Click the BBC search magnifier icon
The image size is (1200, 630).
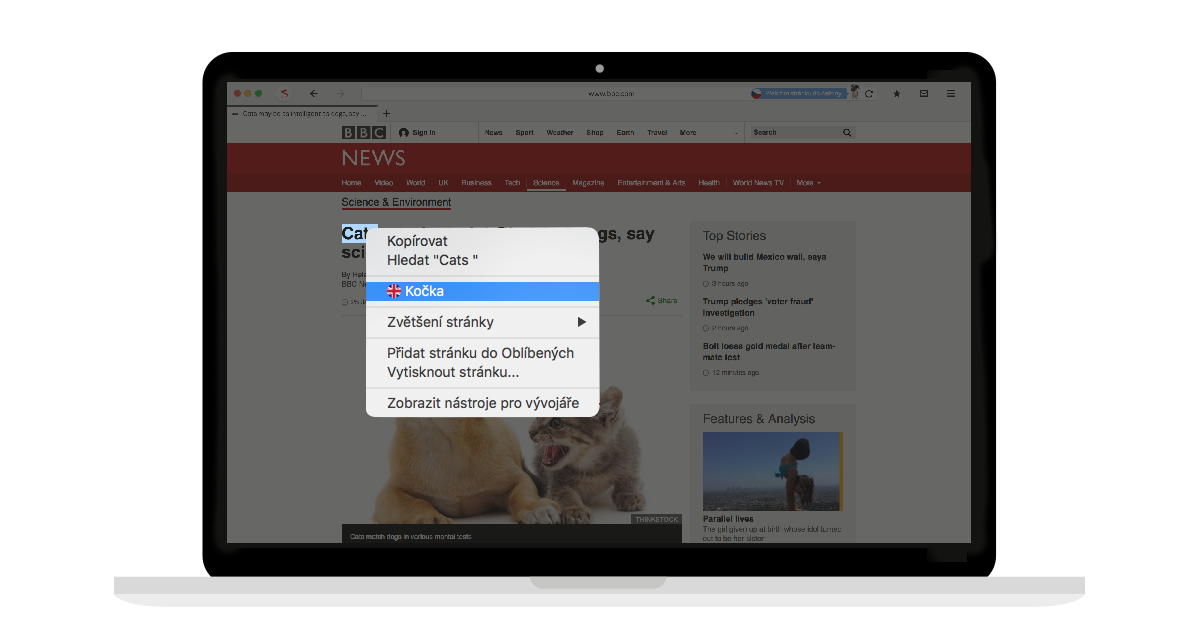coord(847,132)
